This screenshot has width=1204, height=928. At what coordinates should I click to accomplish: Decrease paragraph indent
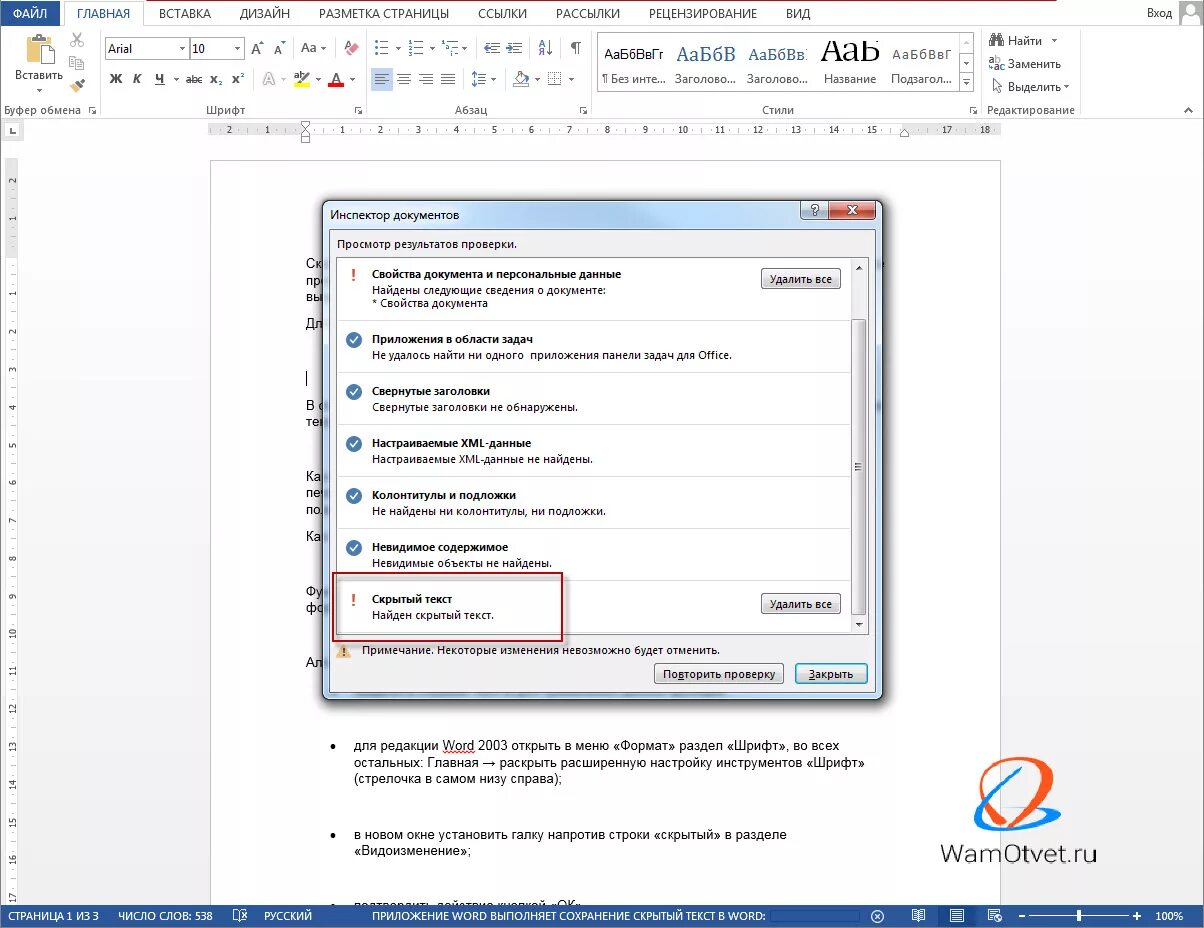(x=491, y=48)
